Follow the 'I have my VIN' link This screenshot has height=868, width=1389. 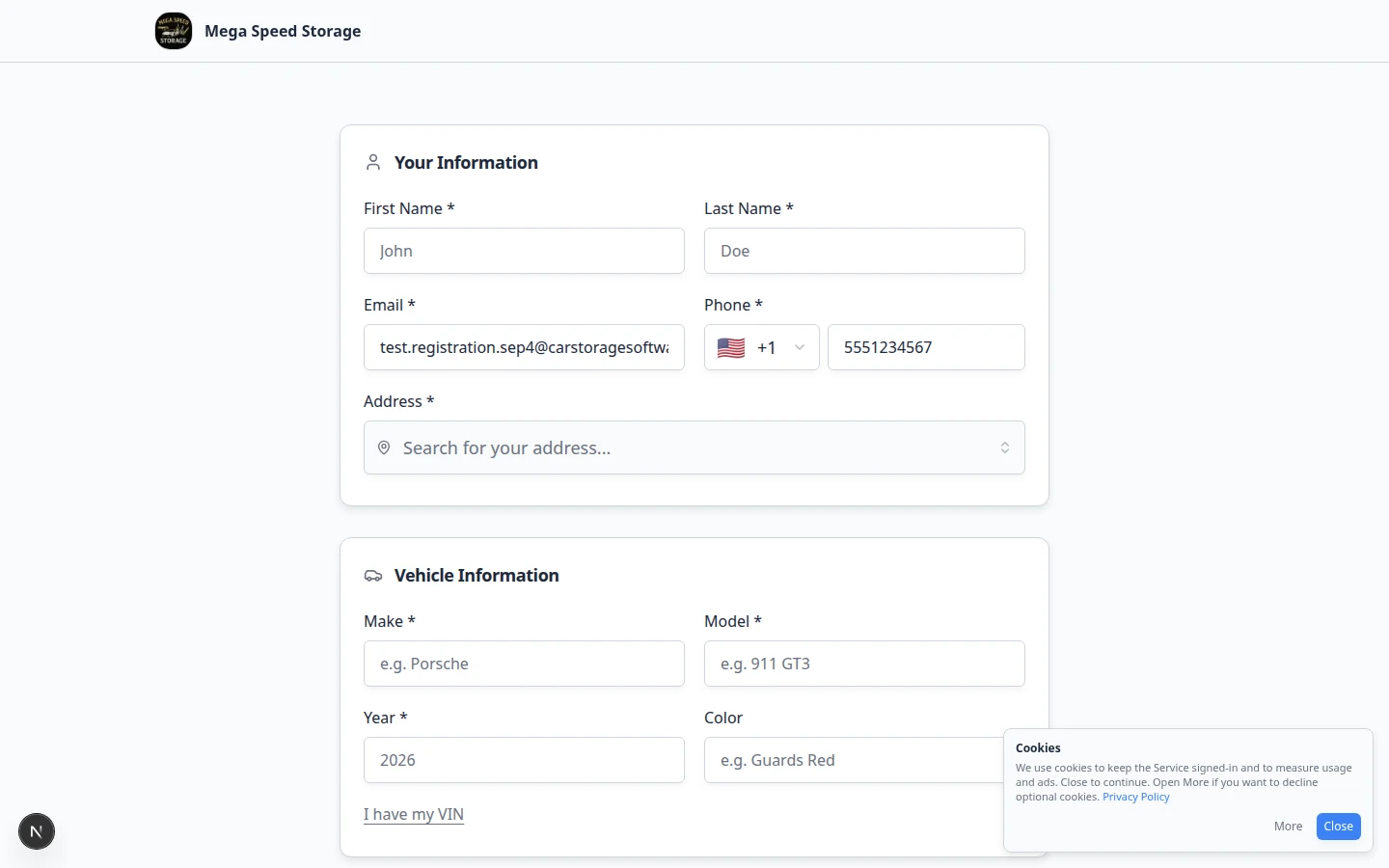click(x=414, y=814)
